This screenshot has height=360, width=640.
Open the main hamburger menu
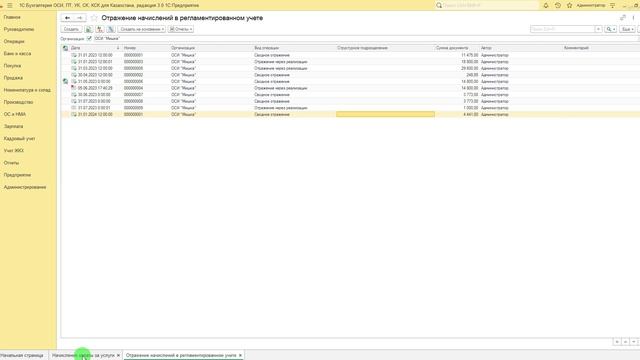(x=10, y=5)
